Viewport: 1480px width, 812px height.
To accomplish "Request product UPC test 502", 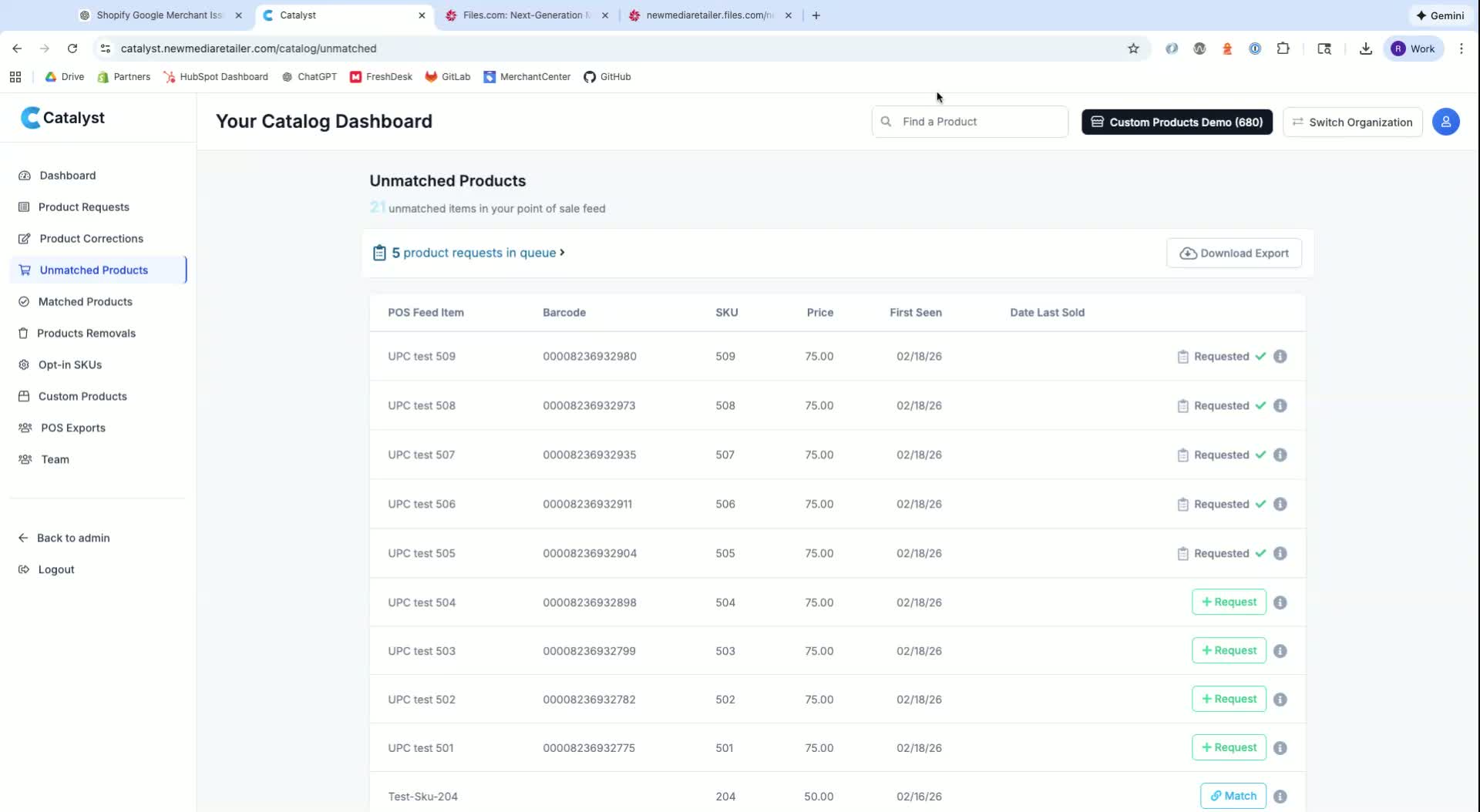I will (1229, 700).
